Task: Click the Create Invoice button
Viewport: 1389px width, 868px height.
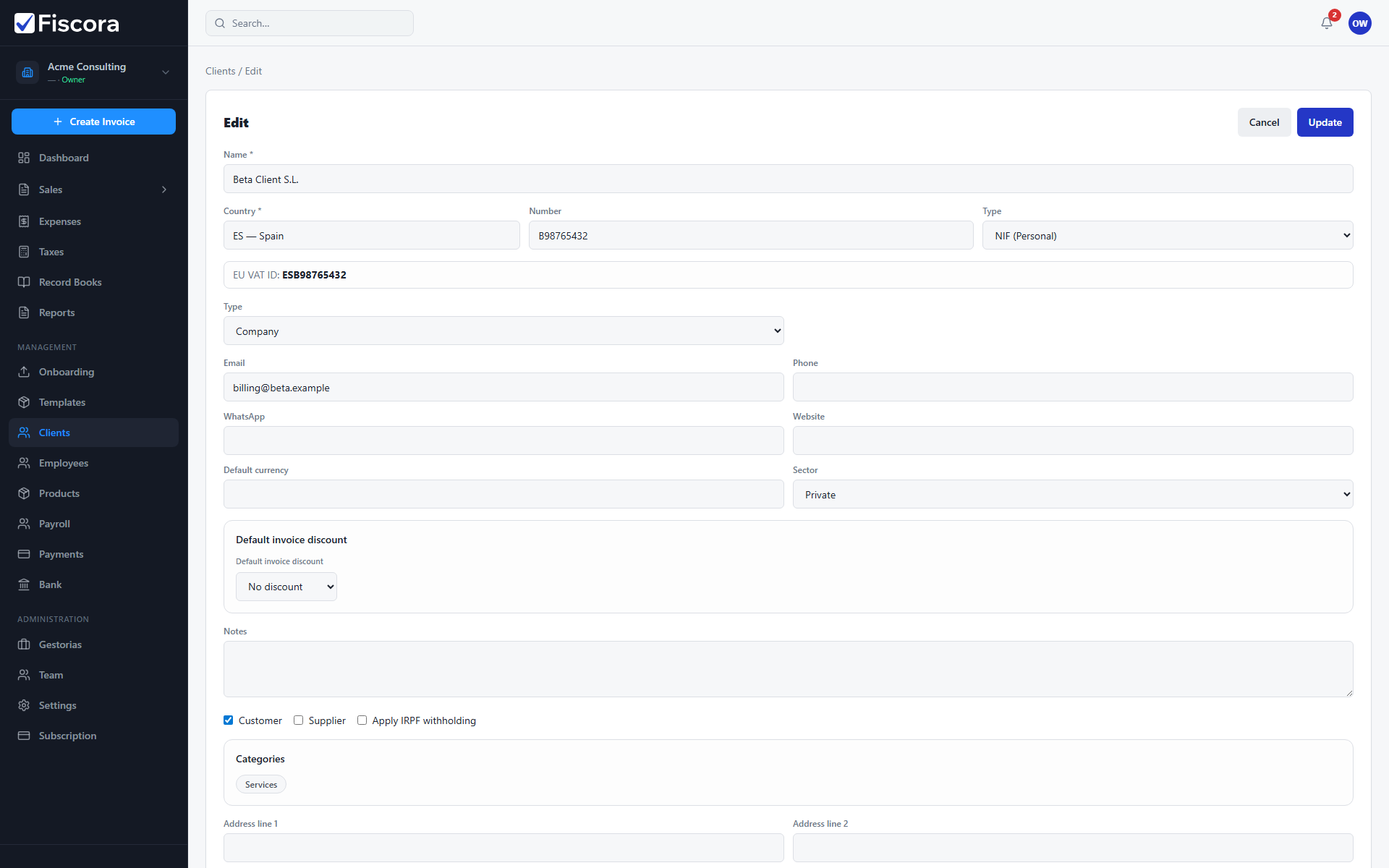Action: coord(93,122)
